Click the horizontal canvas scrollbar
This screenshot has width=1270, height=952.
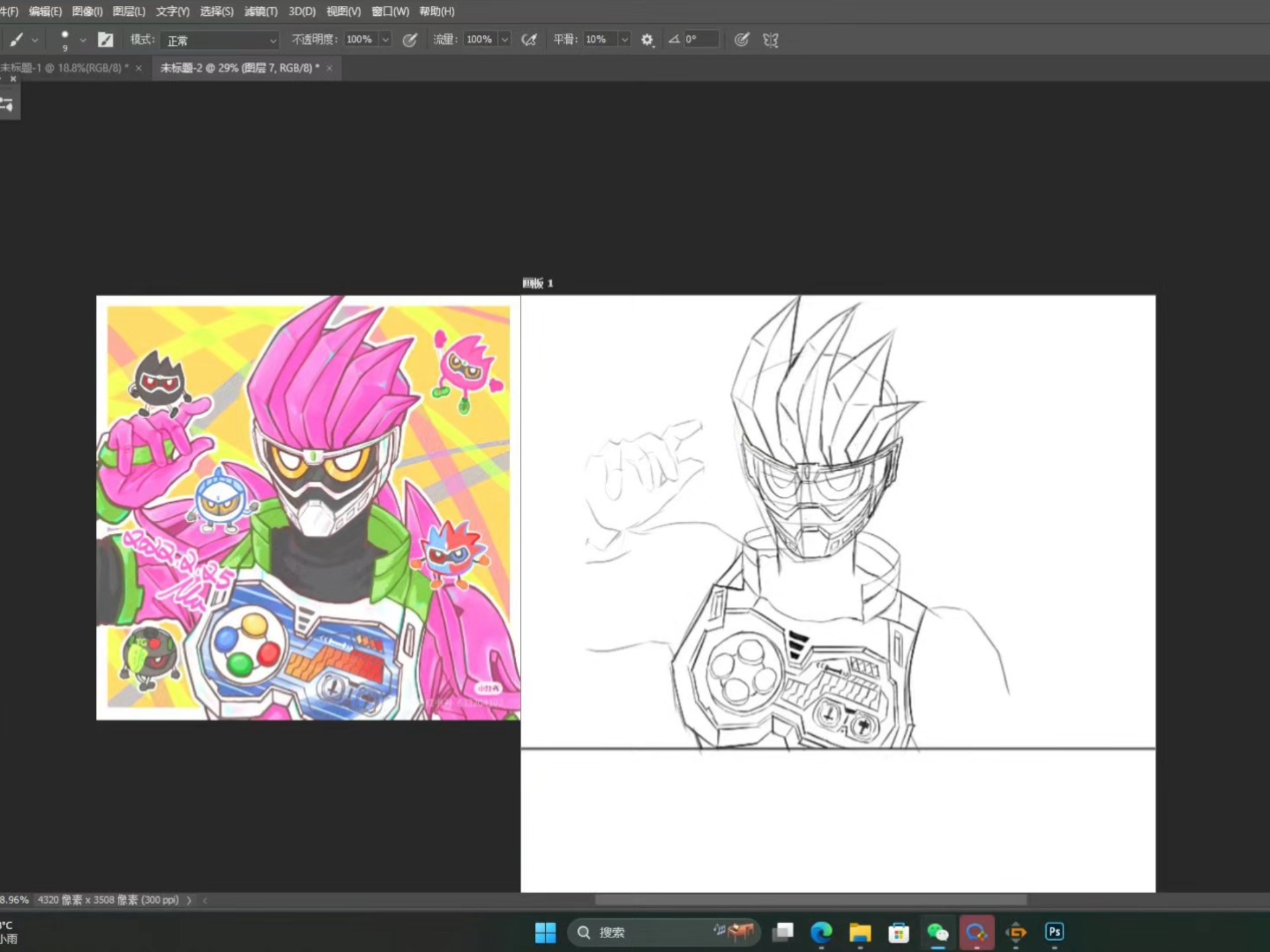pyautogui.click(x=810, y=900)
